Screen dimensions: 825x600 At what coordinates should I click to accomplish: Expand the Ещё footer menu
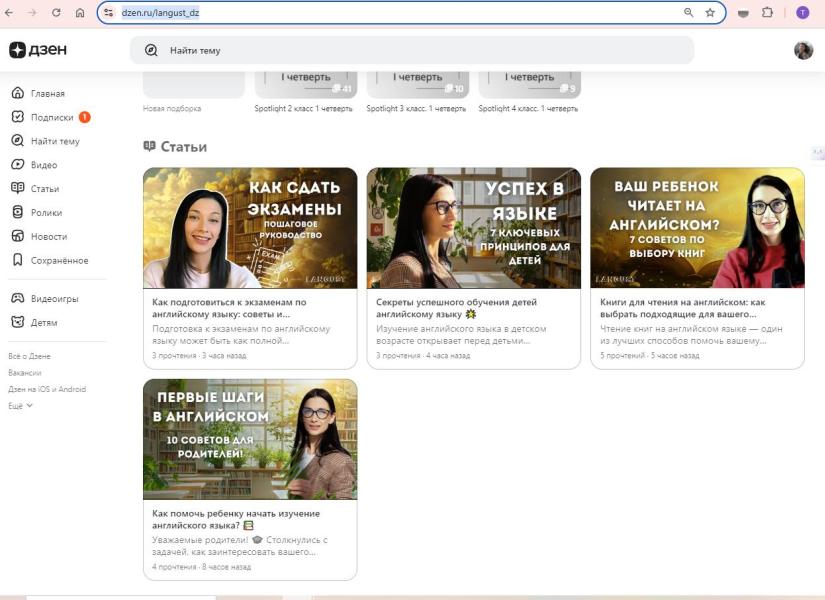pos(21,406)
